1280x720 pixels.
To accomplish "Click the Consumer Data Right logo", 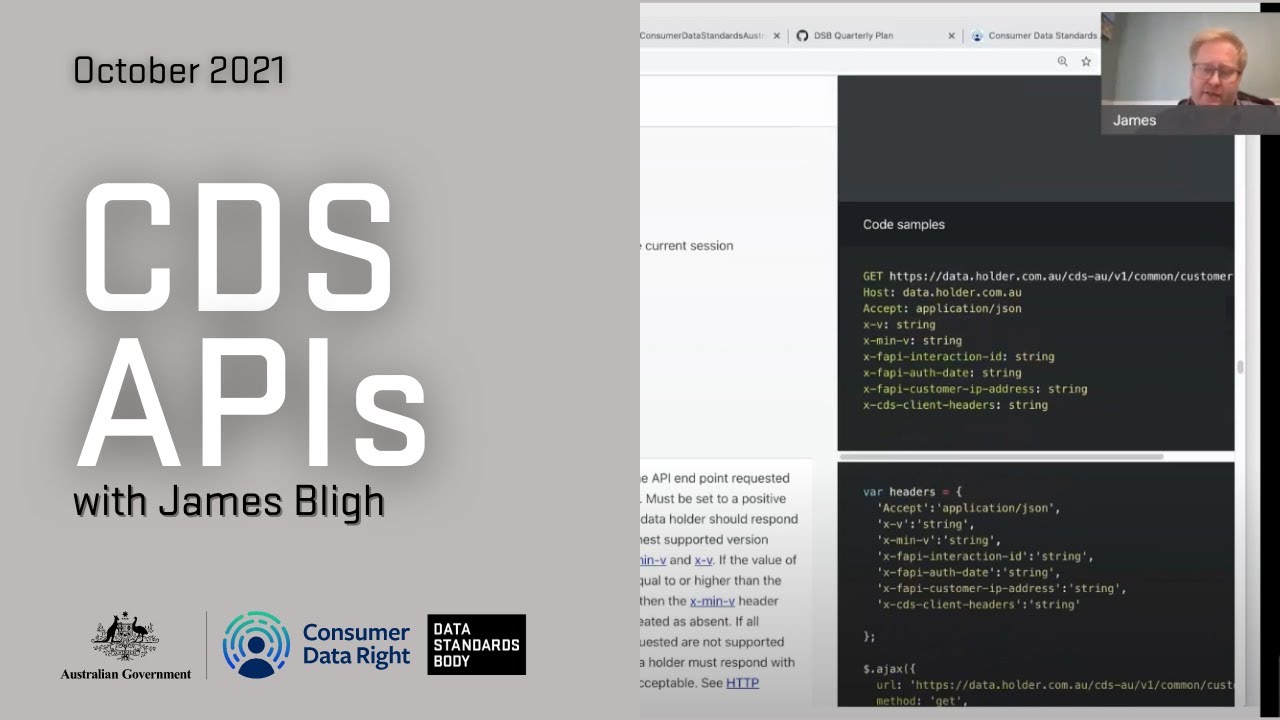I will pyautogui.click(x=316, y=645).
